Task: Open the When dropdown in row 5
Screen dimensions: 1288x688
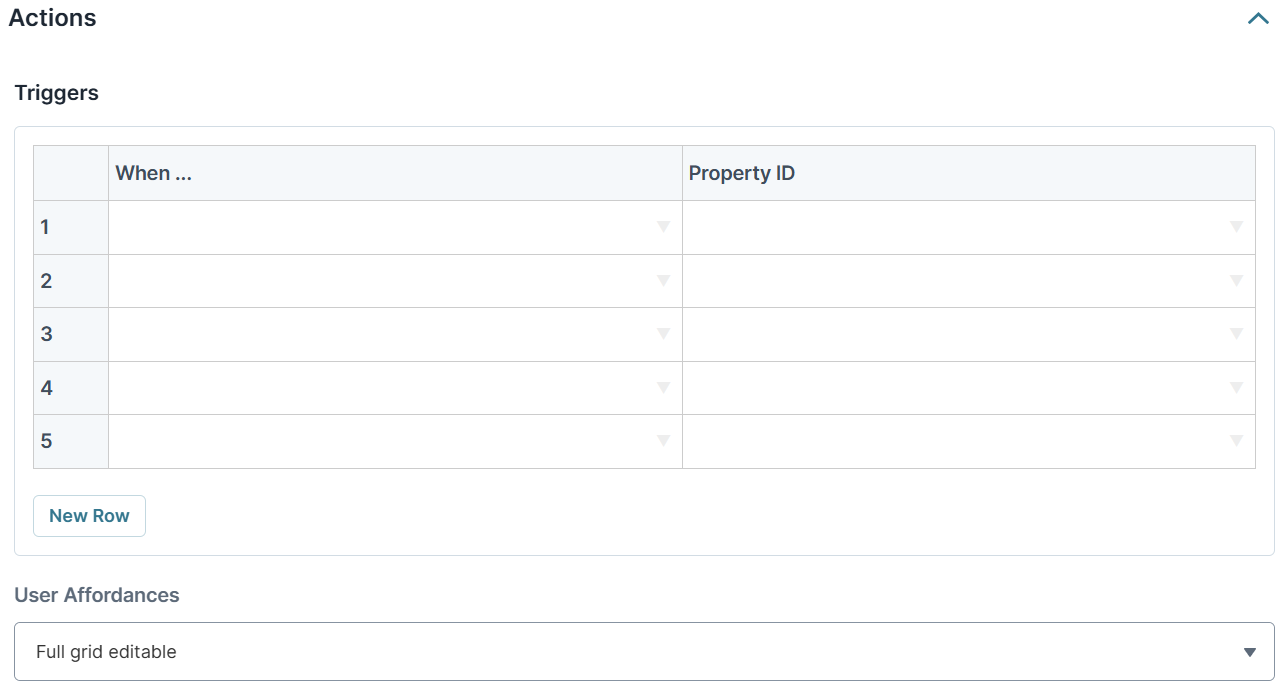Action: [663, 441]
